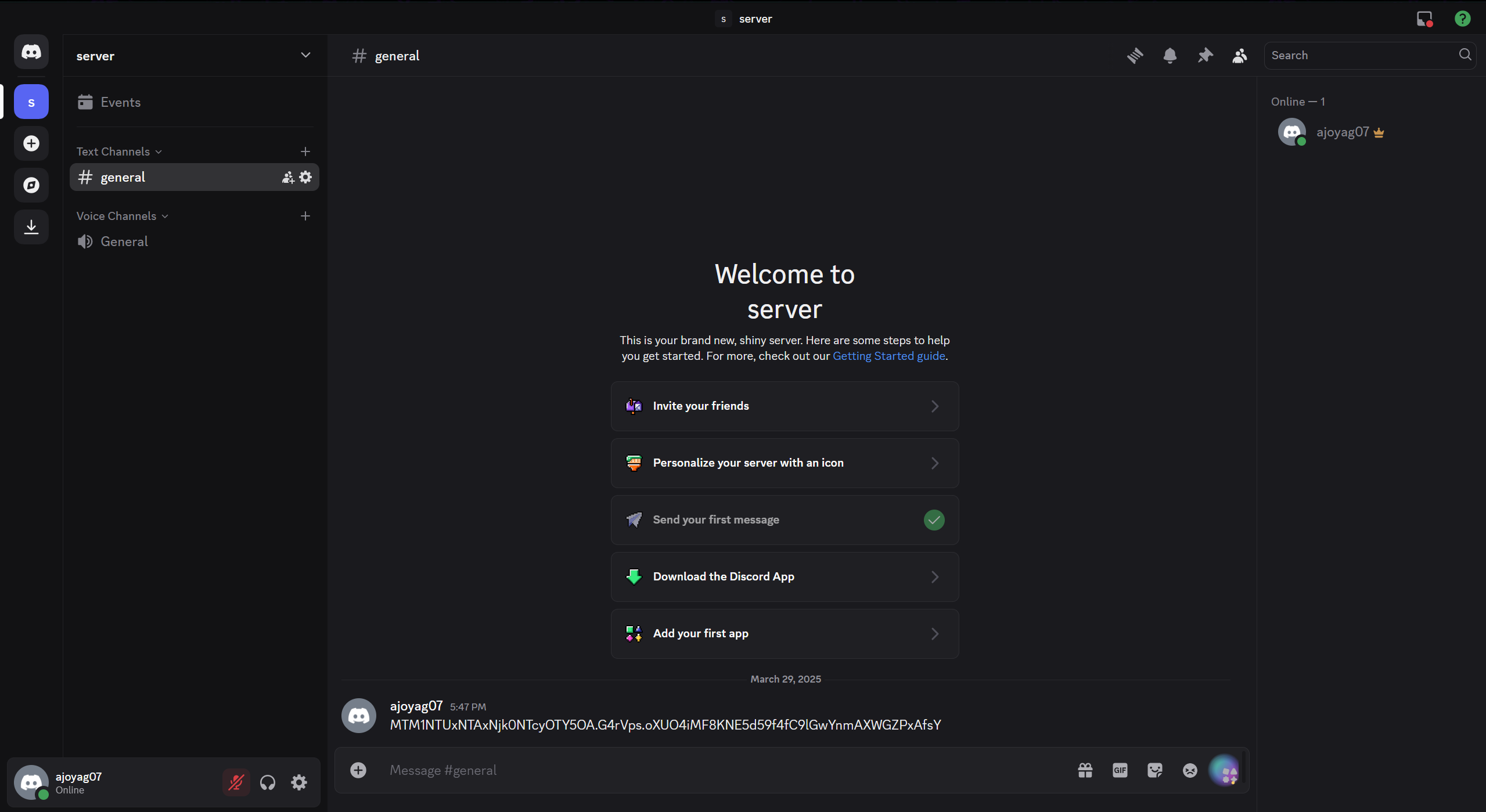The width and height of the screenshot is (1486, 812).
Task: Click the Add a Server plus icon
Action: click(x=30, y=143)
